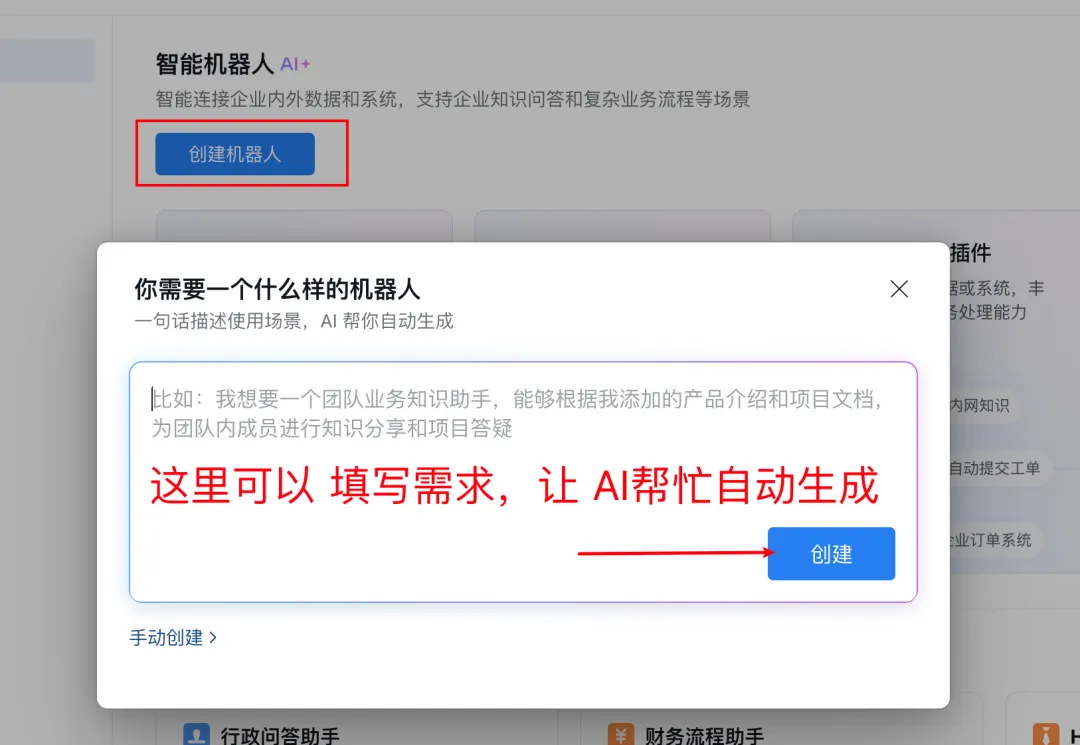Select the orange 财务流程助手 yen icon

tap(621, 734)
